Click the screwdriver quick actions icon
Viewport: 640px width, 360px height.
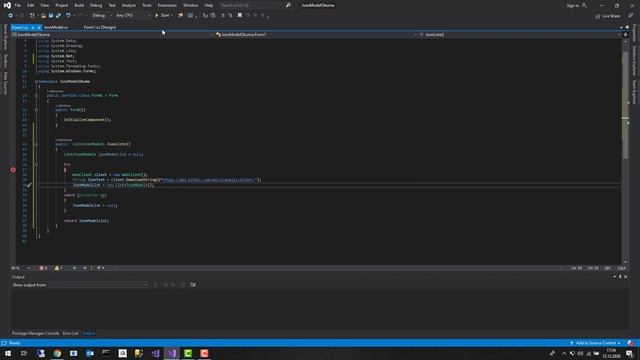(29, 185)
